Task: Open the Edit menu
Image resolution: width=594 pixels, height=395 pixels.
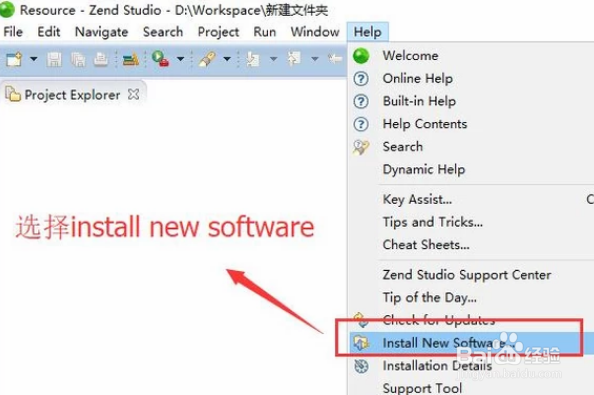Action: click(x=49, y=32)
